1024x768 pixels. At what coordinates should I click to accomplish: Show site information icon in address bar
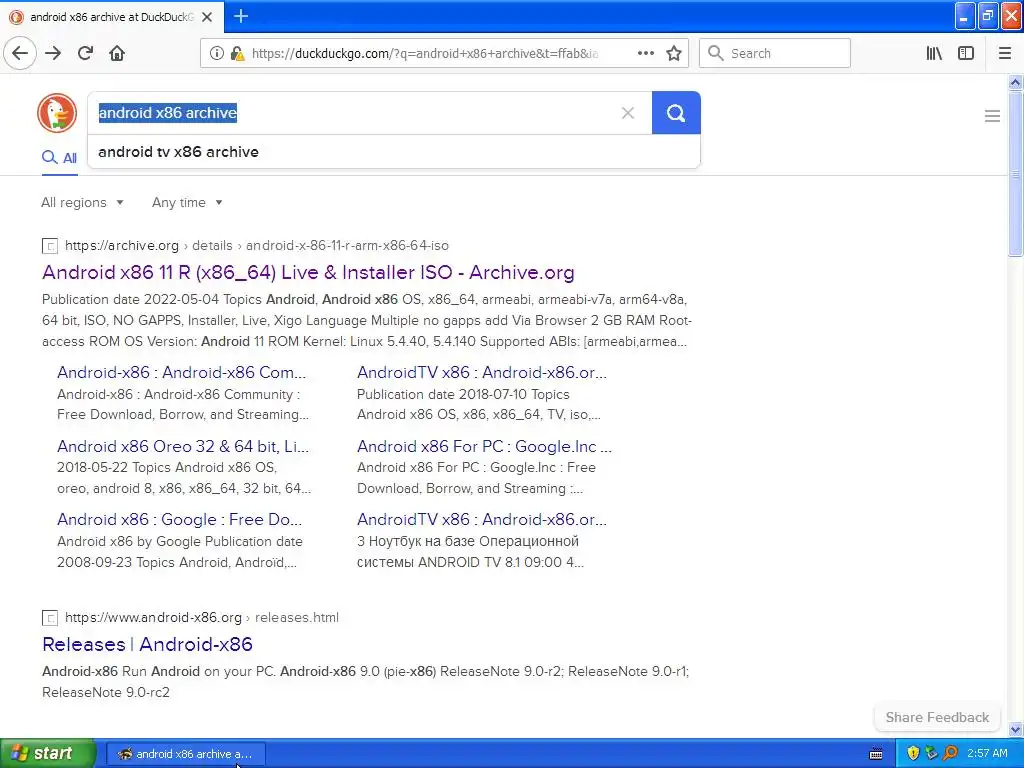[x=216, y=54]
